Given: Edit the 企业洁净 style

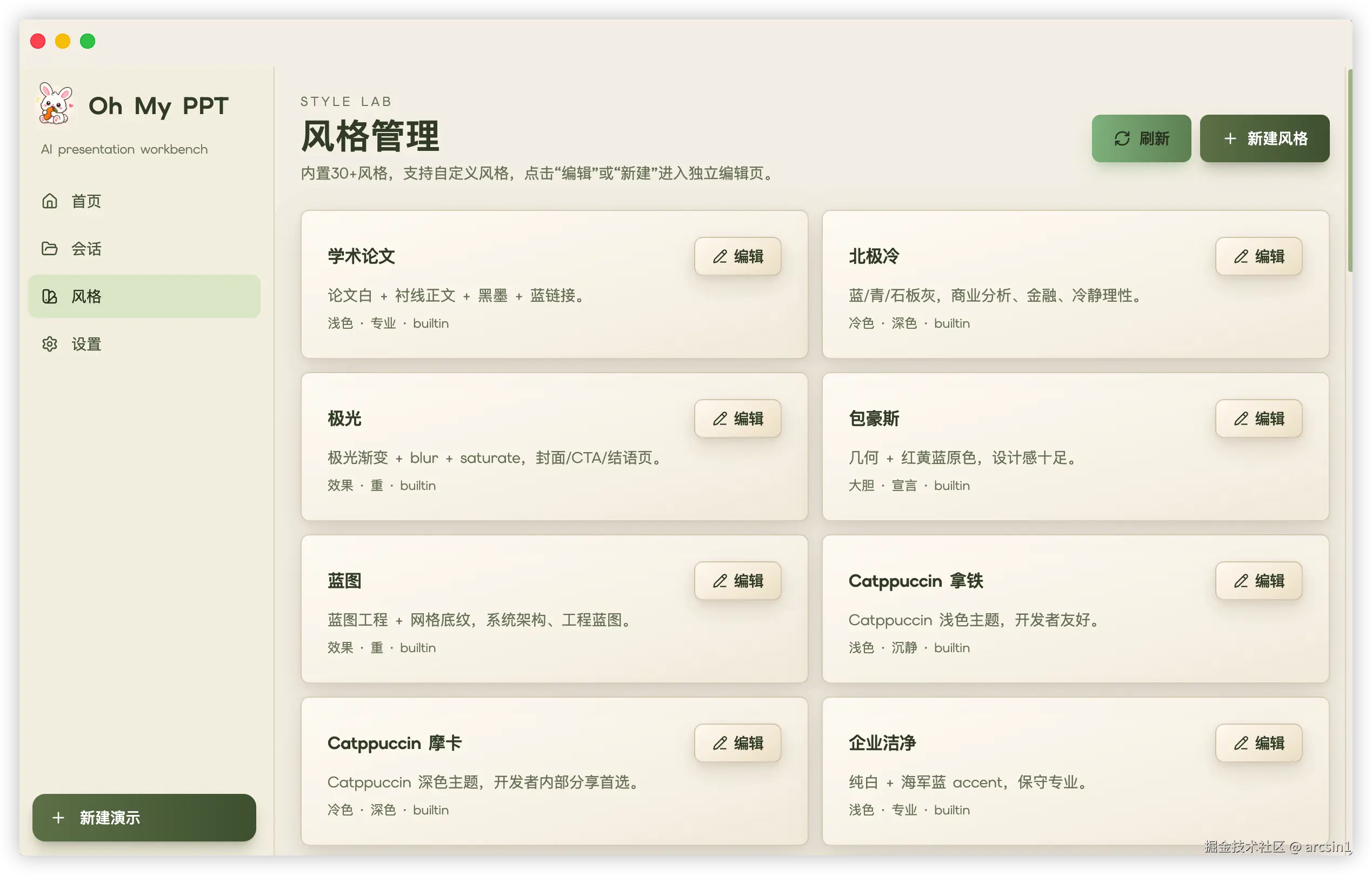Looking at the screenshot, I should [x=1258, y=743].
